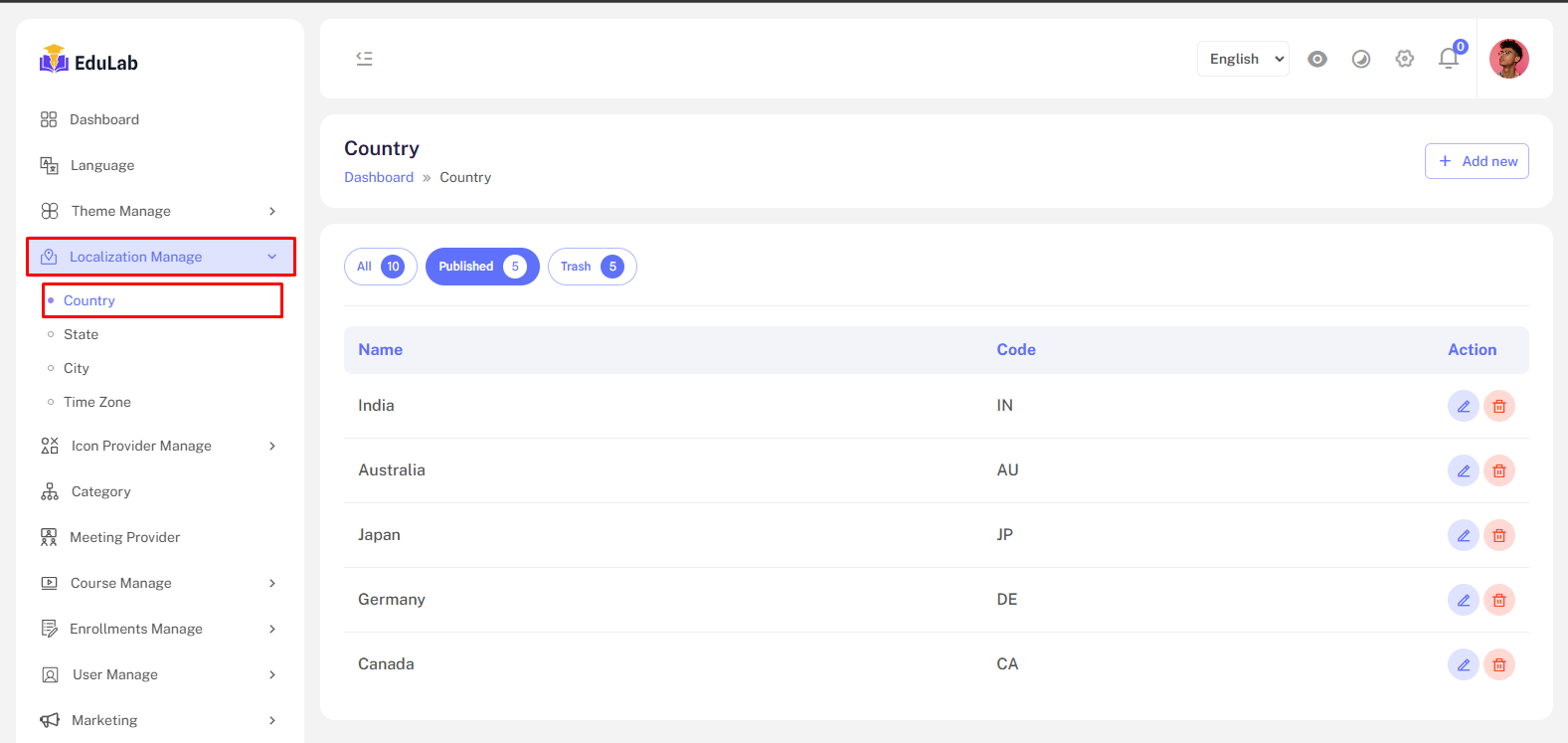Delete the Australia country row
The image size is (1568, 743).
[x=1498, y=470]
